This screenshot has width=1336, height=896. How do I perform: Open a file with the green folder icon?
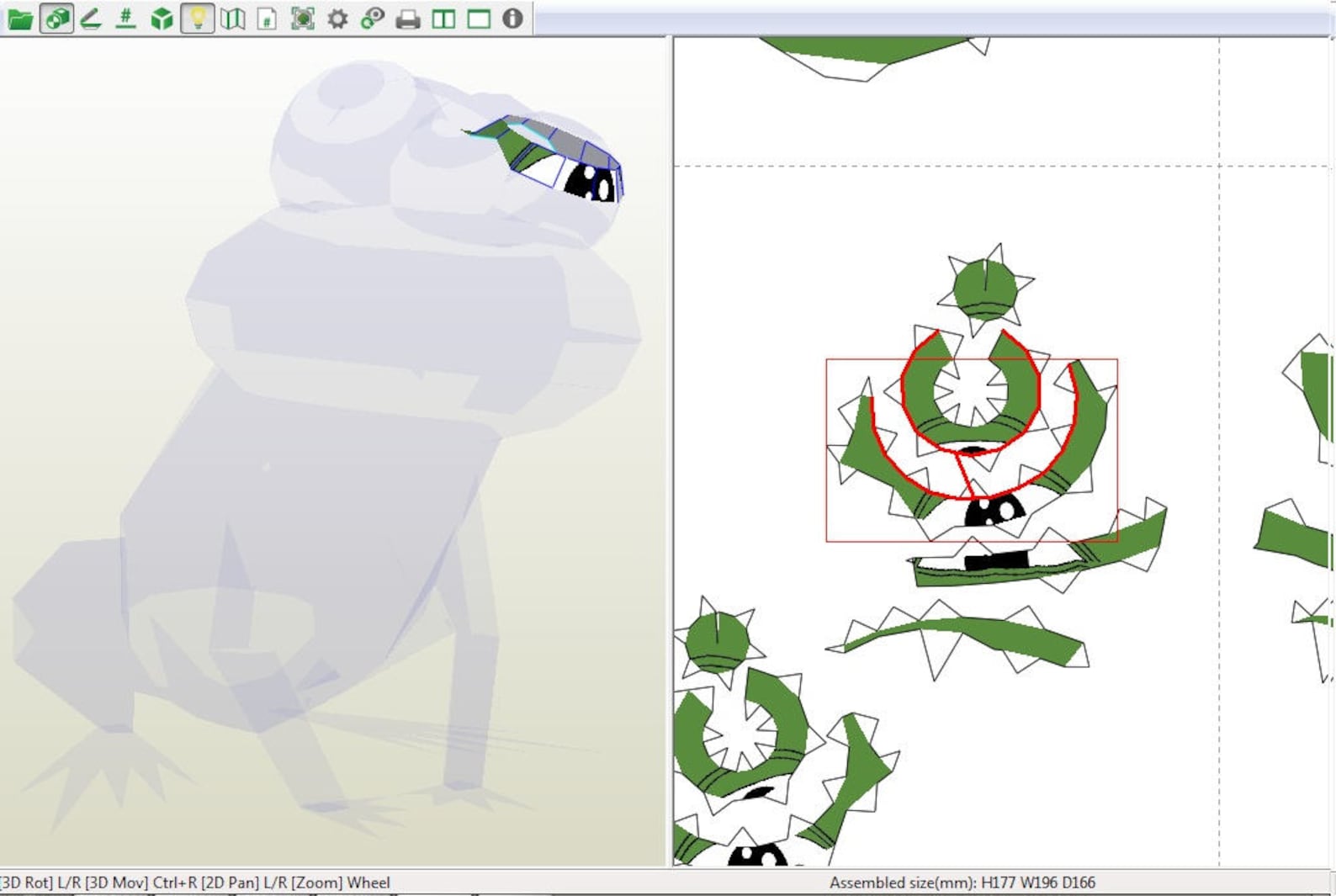click(19, 19)
